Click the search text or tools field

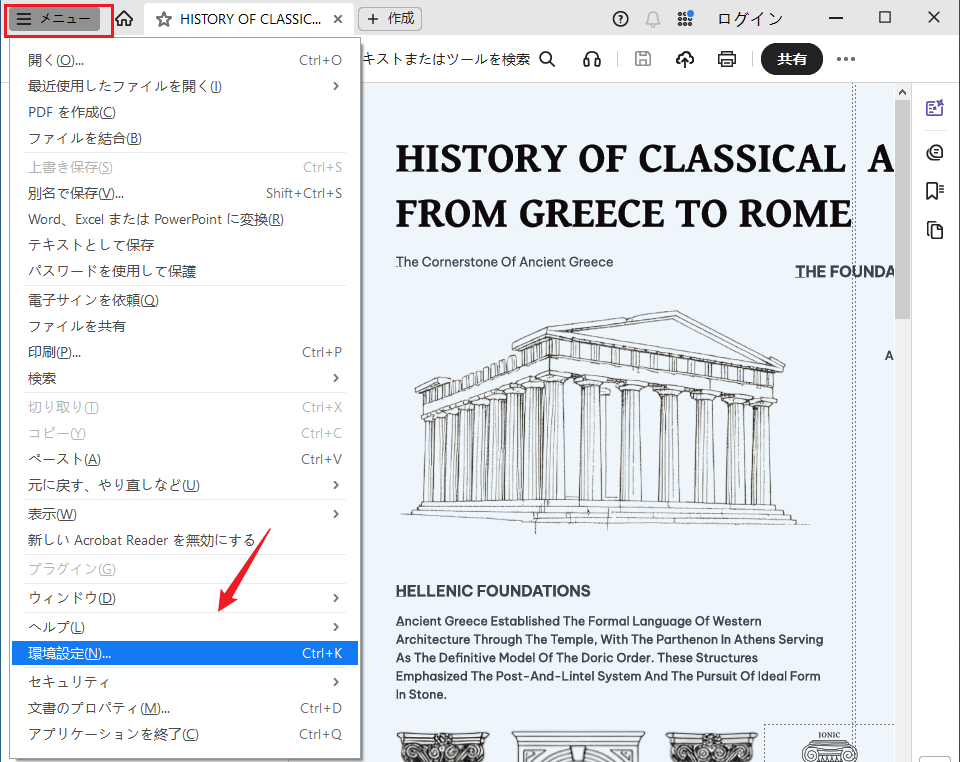point(447,59)
